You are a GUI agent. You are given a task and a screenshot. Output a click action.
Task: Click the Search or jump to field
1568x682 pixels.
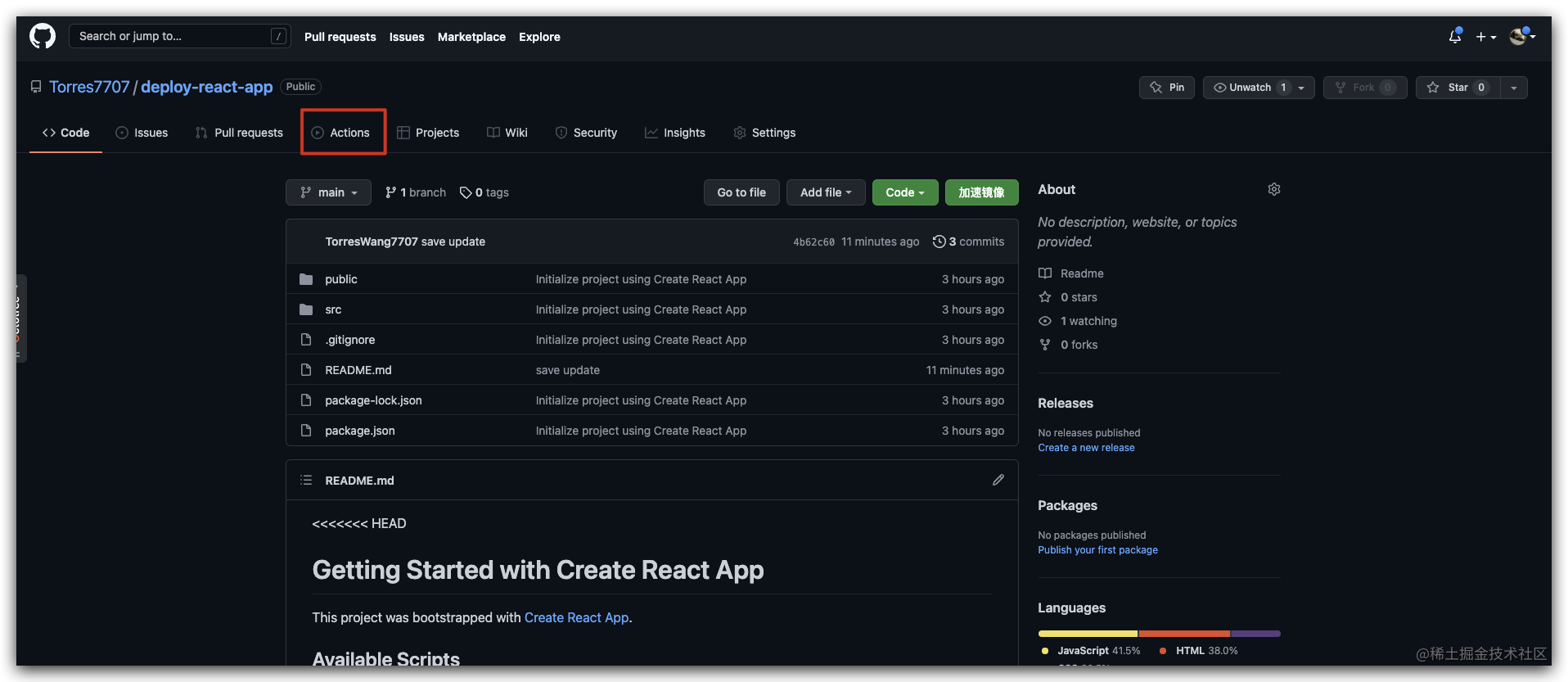click(x=179, y=36)
